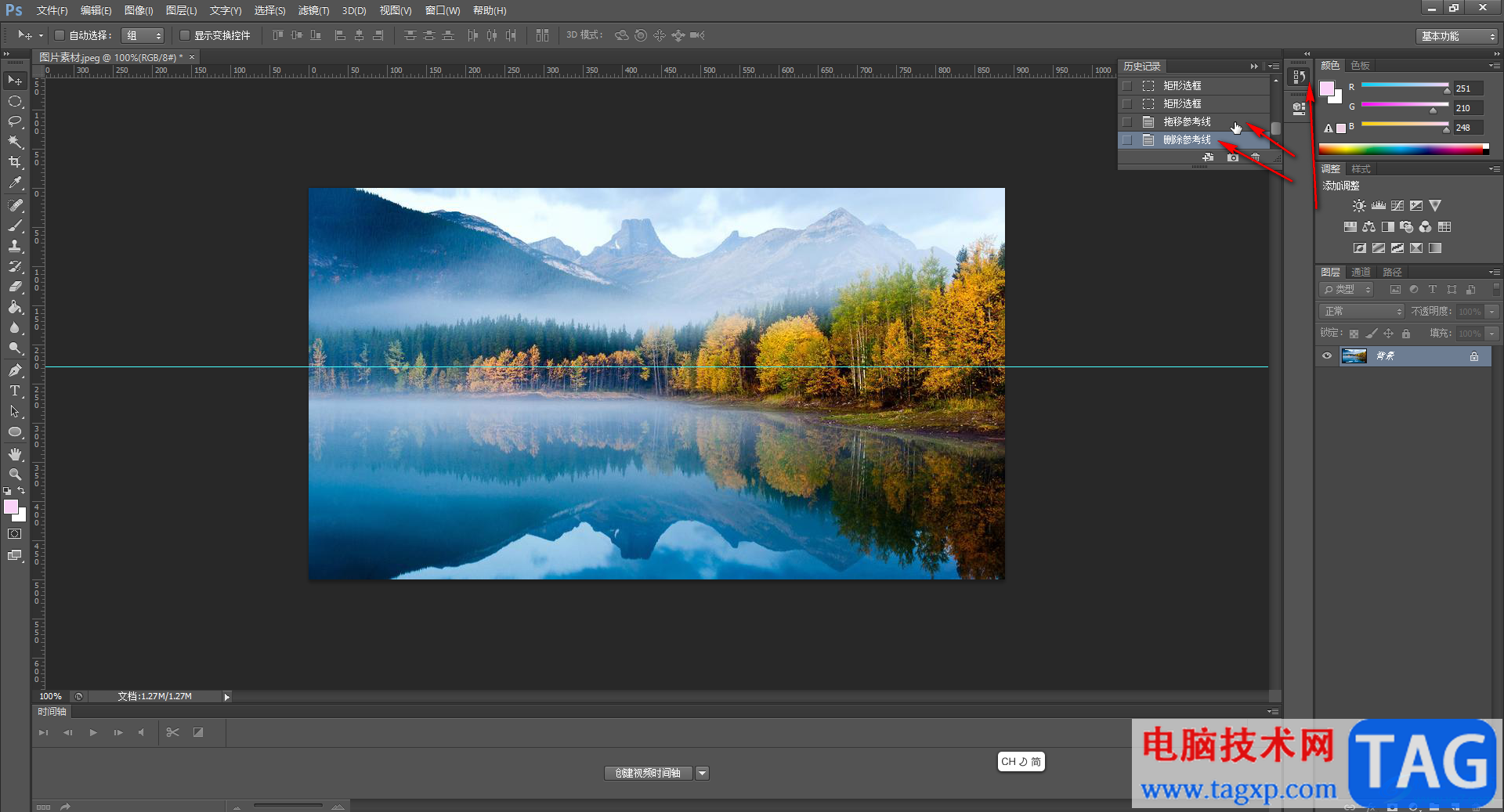Click the 背景 layer thumbnail
This screenshot has height=812, width=1504.
pos(1354,356)
